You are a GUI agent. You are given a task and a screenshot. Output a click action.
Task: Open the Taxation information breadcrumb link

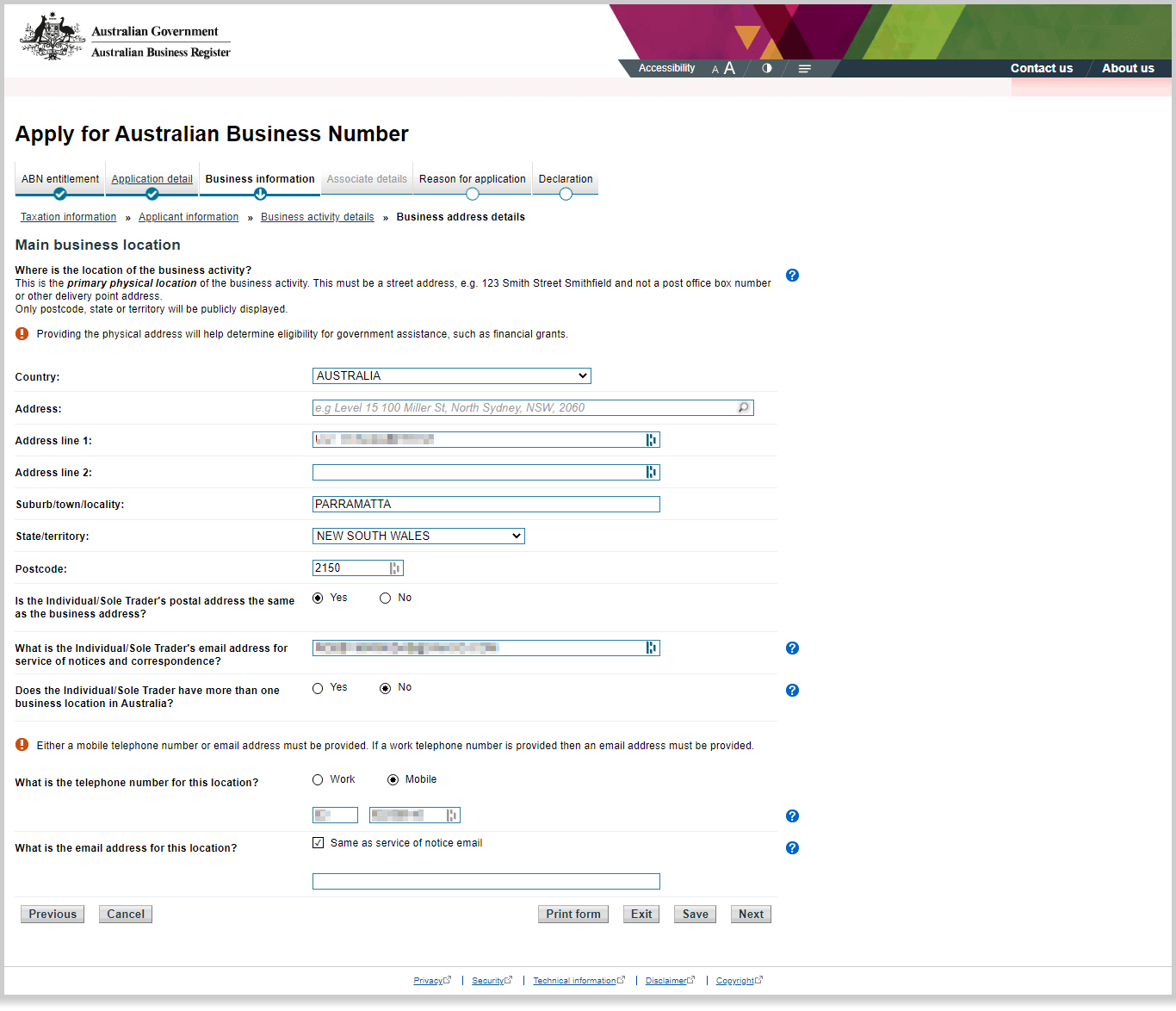(x=68, y=217)
